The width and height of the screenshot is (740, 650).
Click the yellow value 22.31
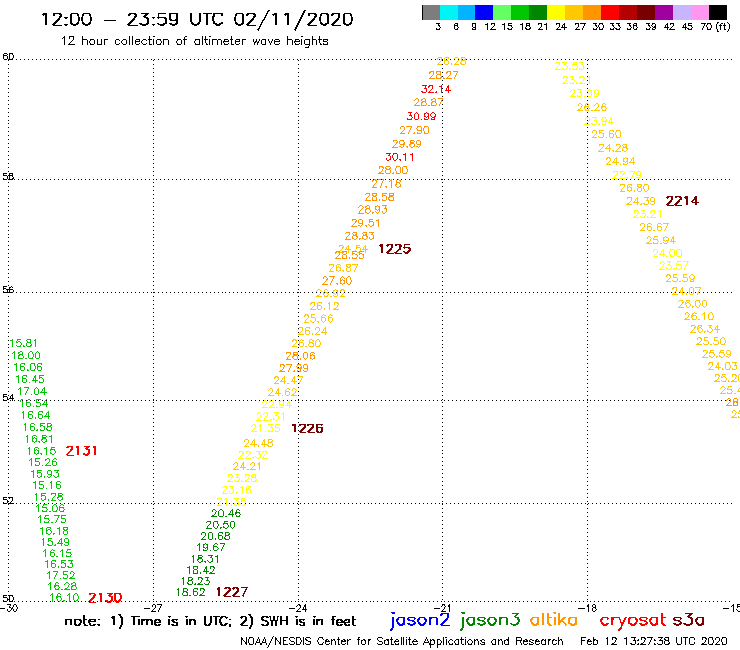tap(270, 417)
